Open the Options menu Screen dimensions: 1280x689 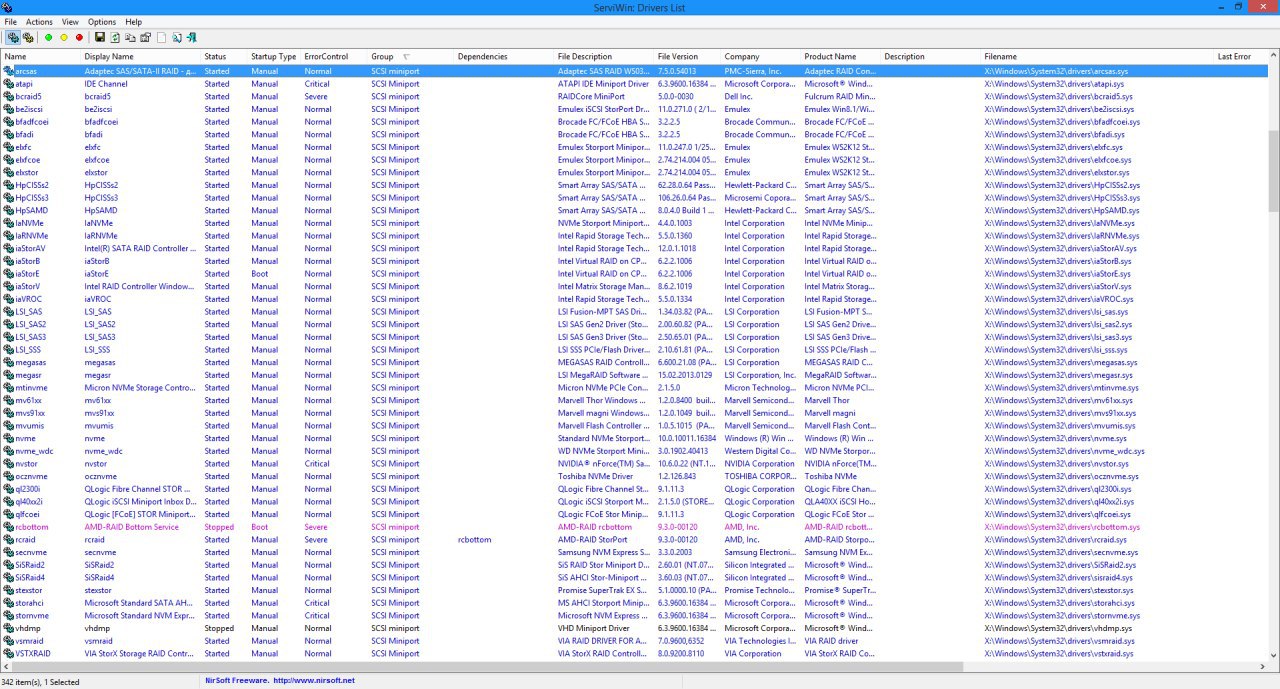[102, 22]
